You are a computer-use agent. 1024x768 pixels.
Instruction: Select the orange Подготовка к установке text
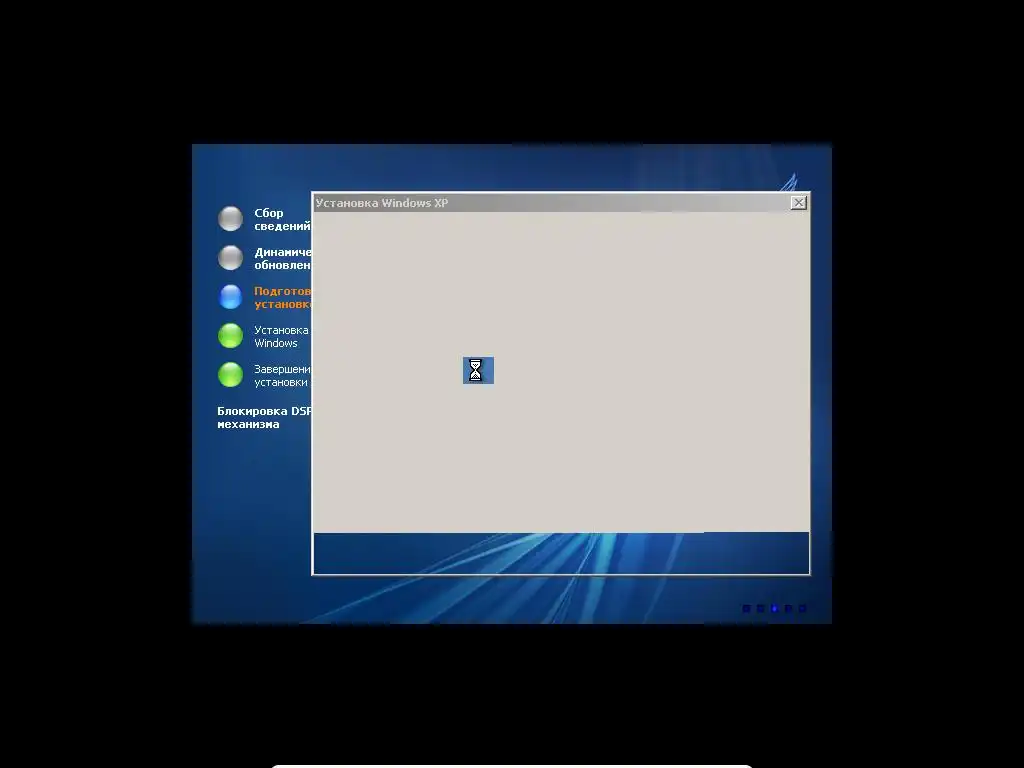click(282, 297)
